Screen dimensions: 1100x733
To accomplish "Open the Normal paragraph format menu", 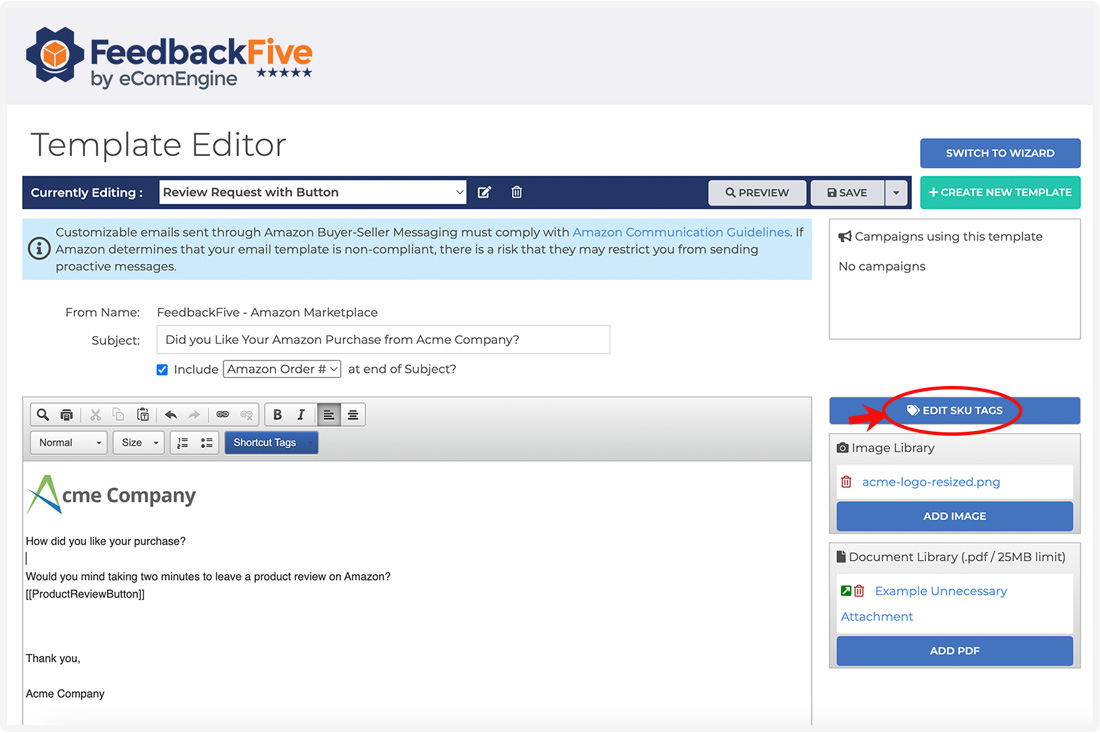I will coord(68,443).
